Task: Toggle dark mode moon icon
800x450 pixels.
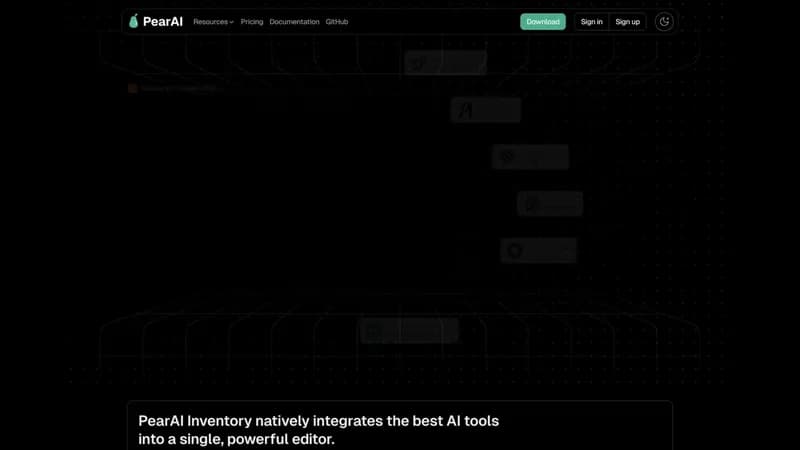Action: coord(664,22)
